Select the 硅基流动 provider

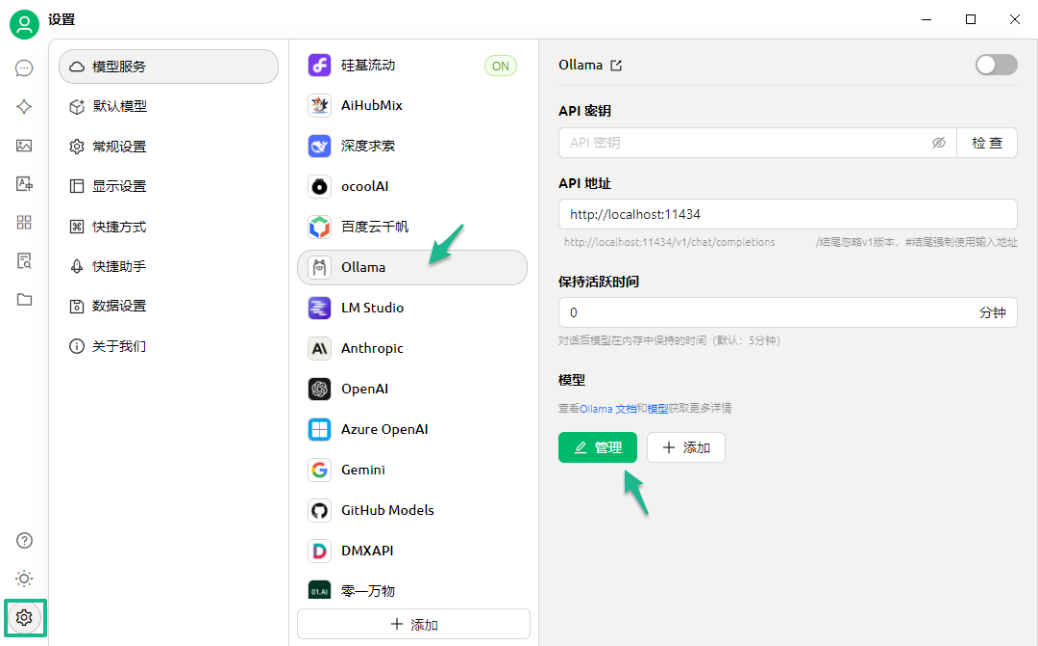pos(412,66)
